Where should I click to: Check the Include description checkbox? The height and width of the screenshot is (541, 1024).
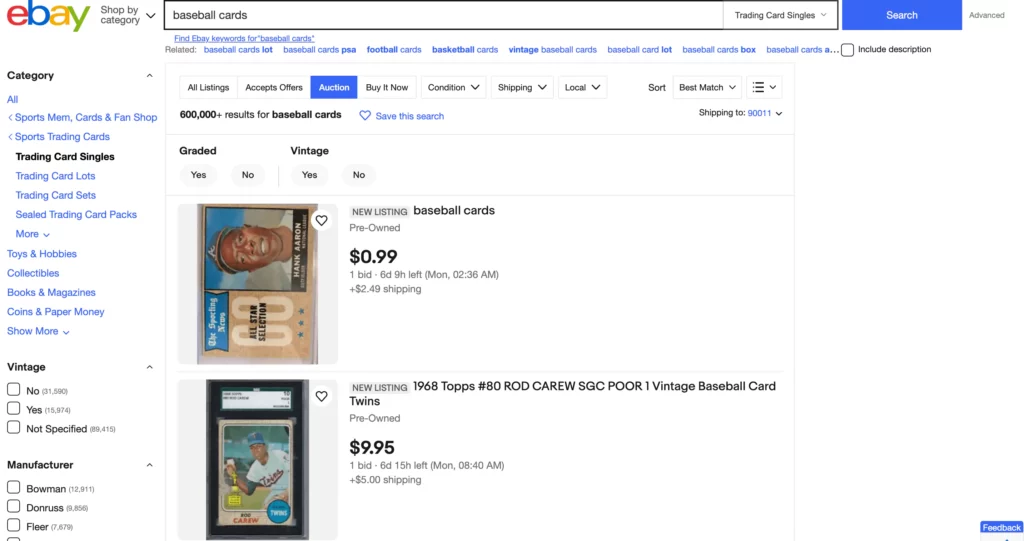848,50
